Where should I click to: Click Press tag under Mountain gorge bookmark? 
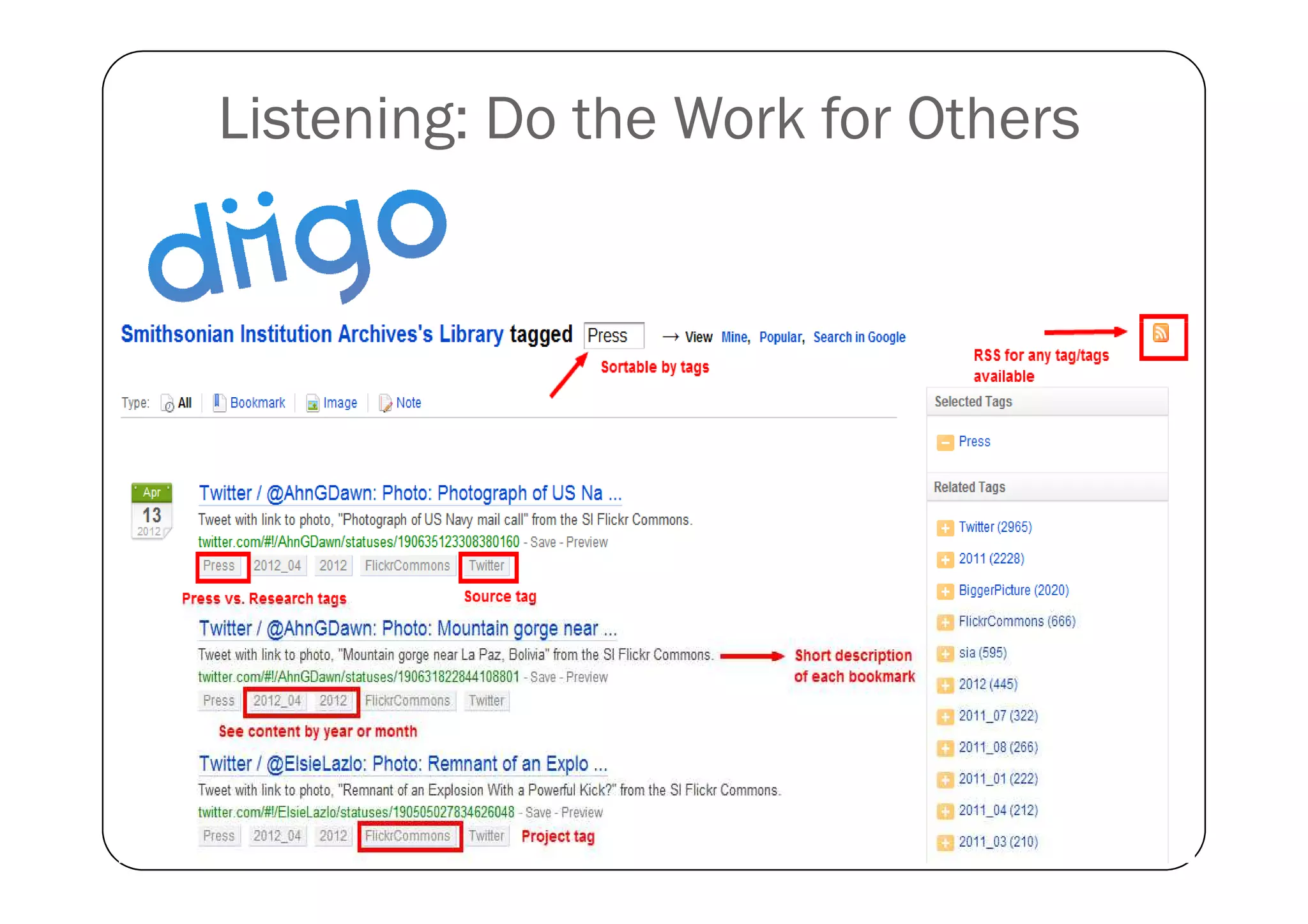point(219,701)
